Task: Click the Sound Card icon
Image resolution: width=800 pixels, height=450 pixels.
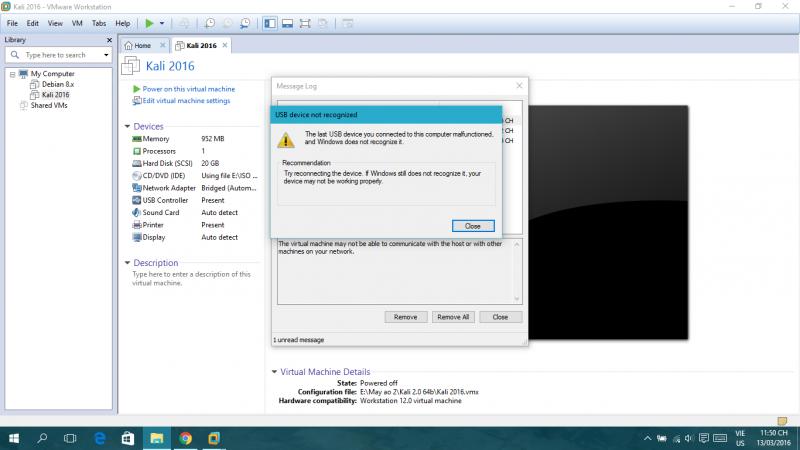Action: 137,212
